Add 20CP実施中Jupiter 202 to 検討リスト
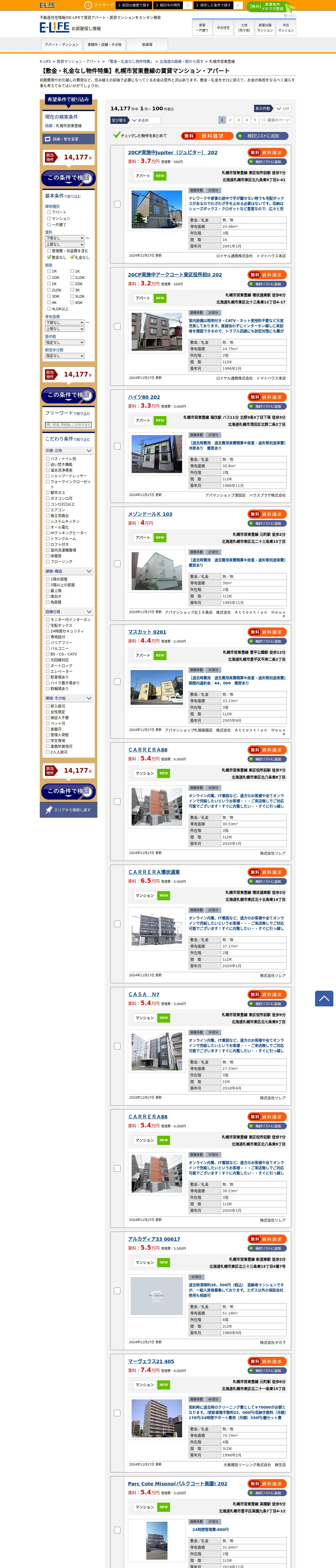Viewport: 336px width, 1568px height. 268,162
